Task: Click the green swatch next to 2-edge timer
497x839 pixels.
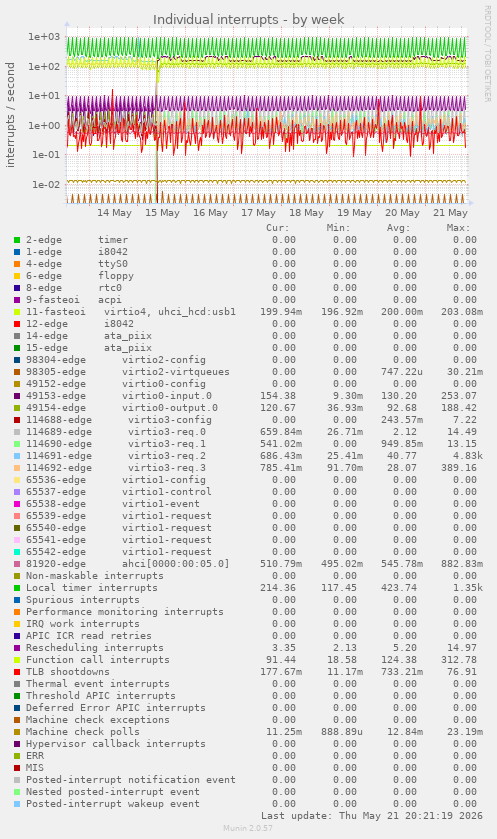Action: coord(17,240)
